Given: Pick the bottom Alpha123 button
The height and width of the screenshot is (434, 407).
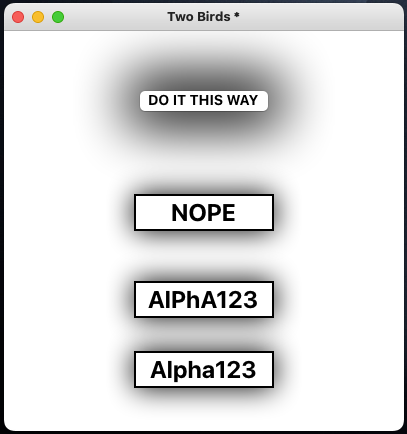Looking at the screenshot, I should click(204, 369).
